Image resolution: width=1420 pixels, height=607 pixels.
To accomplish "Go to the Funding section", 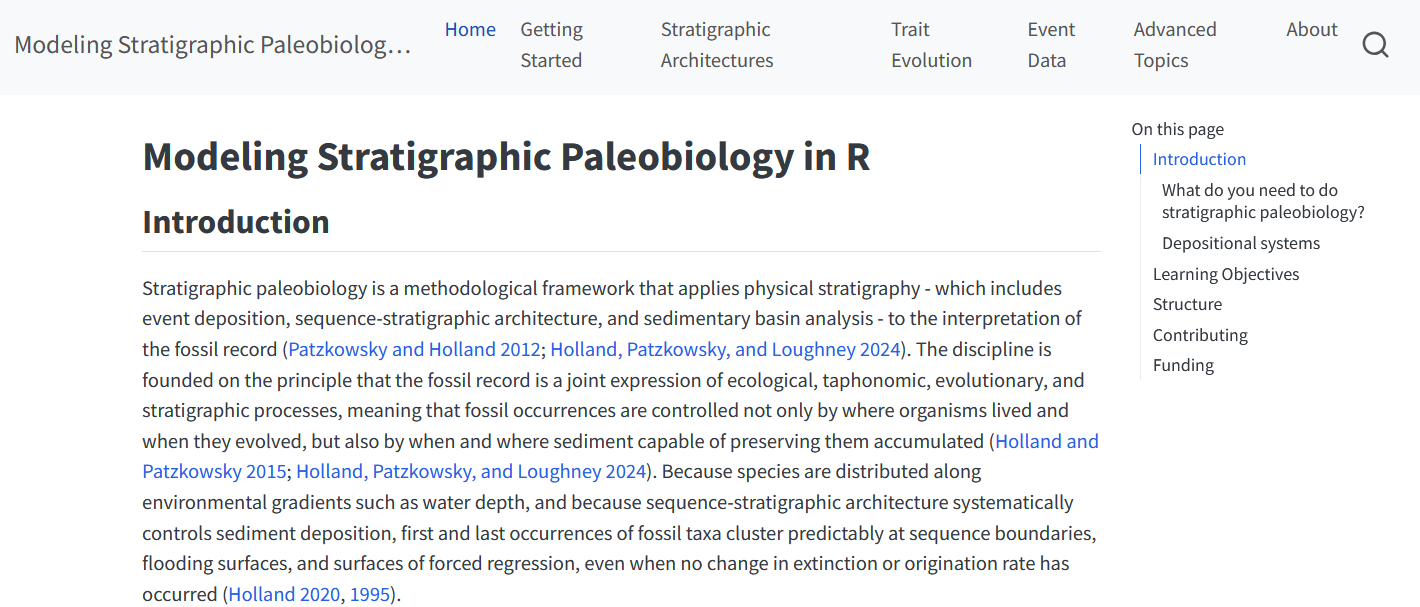I will [x=1183, y=365].
